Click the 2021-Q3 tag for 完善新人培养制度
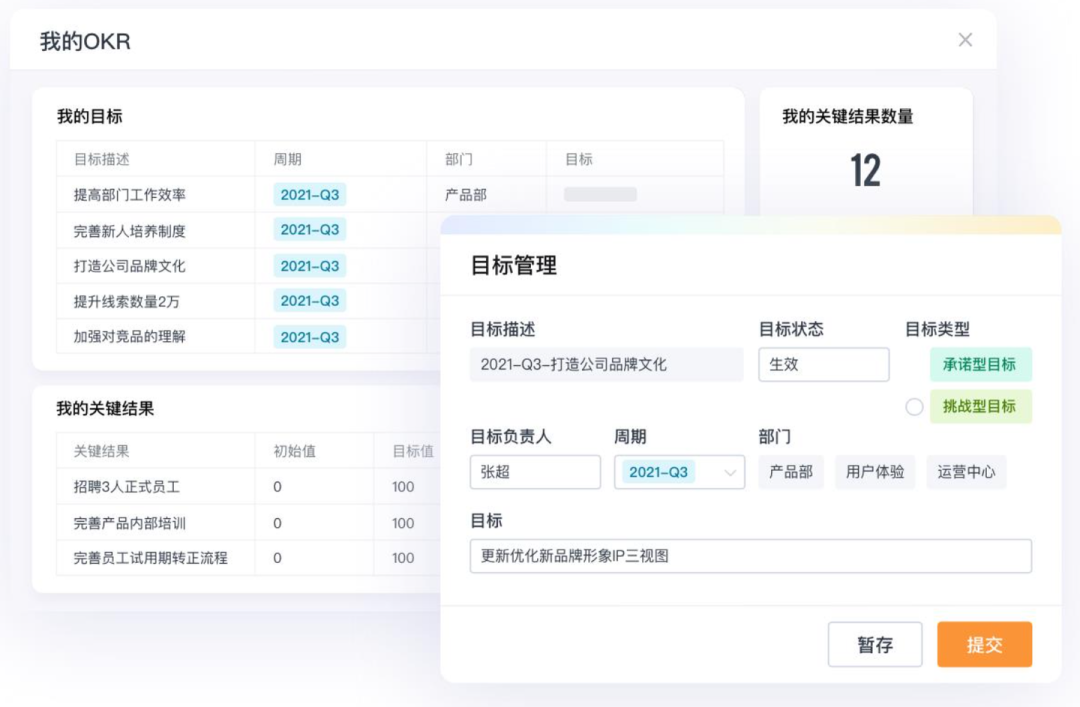1080x707 pixels. point(309,230)
